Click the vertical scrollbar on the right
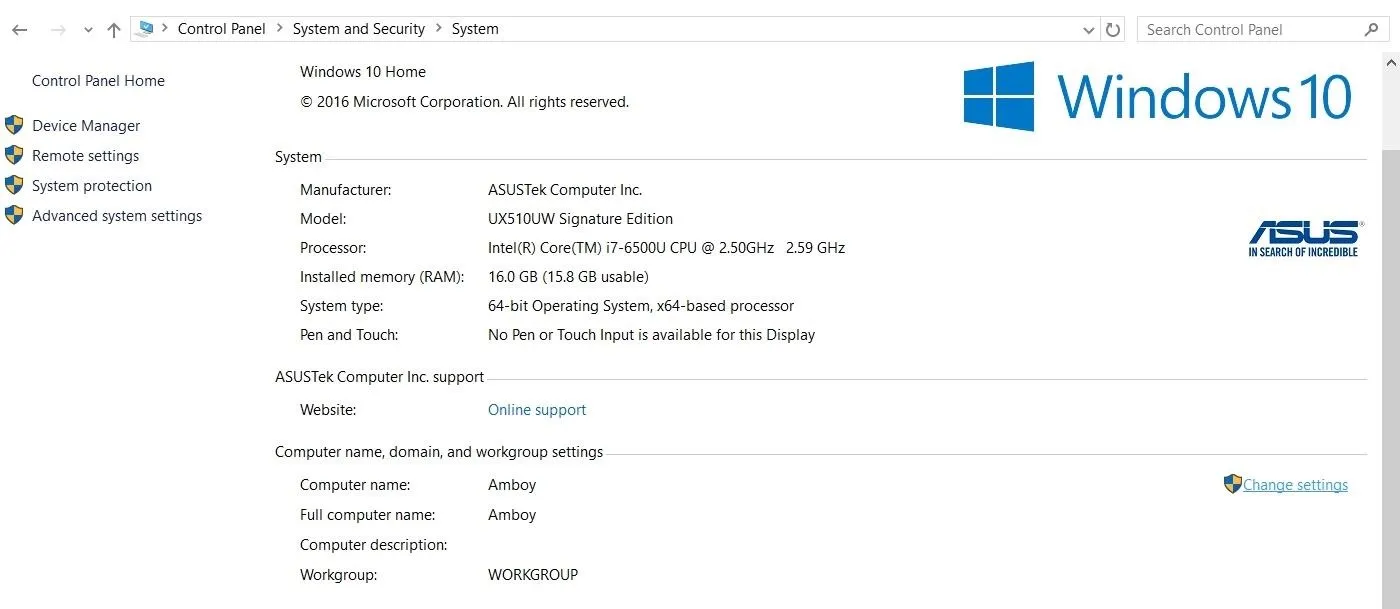Screen dimensions: 1400x609 point(1391,330)
